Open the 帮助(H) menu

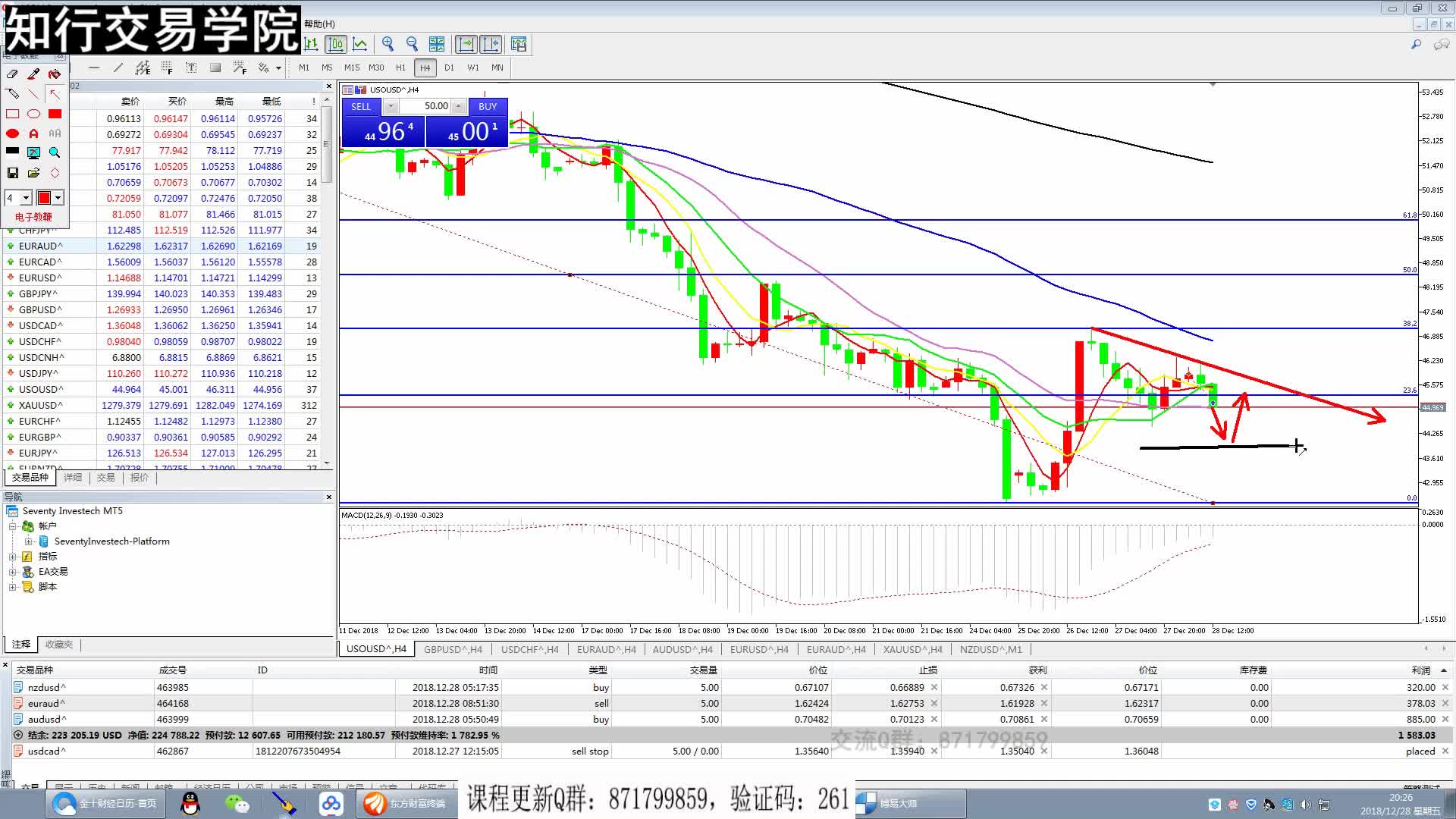point(319,24)
